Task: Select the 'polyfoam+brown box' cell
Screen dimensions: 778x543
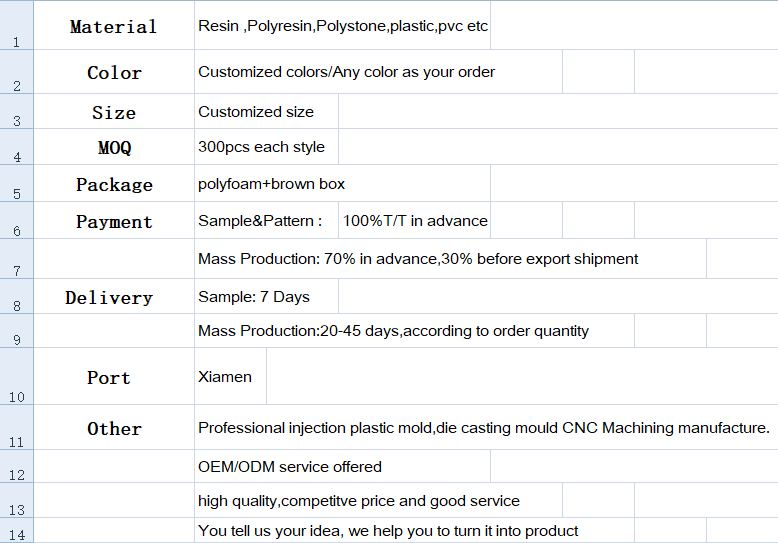Action: (x=342, y=183)
